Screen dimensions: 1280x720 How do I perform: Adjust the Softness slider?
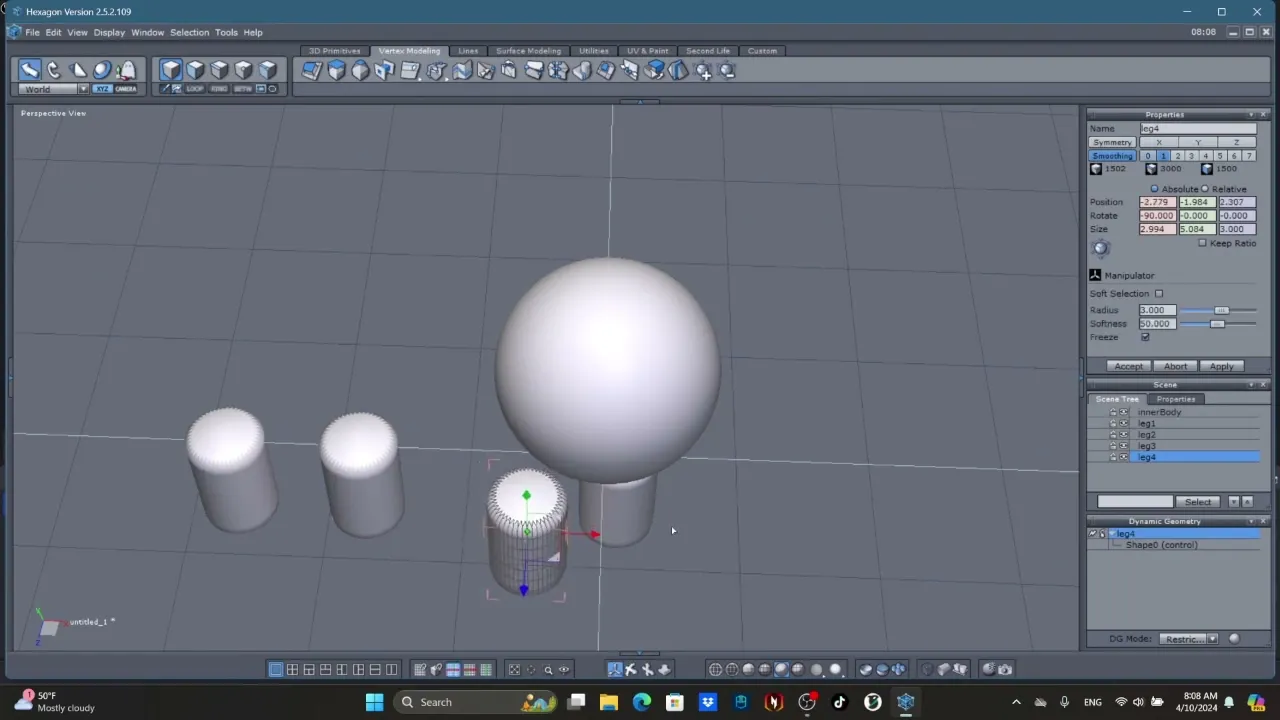point(1217,324)
